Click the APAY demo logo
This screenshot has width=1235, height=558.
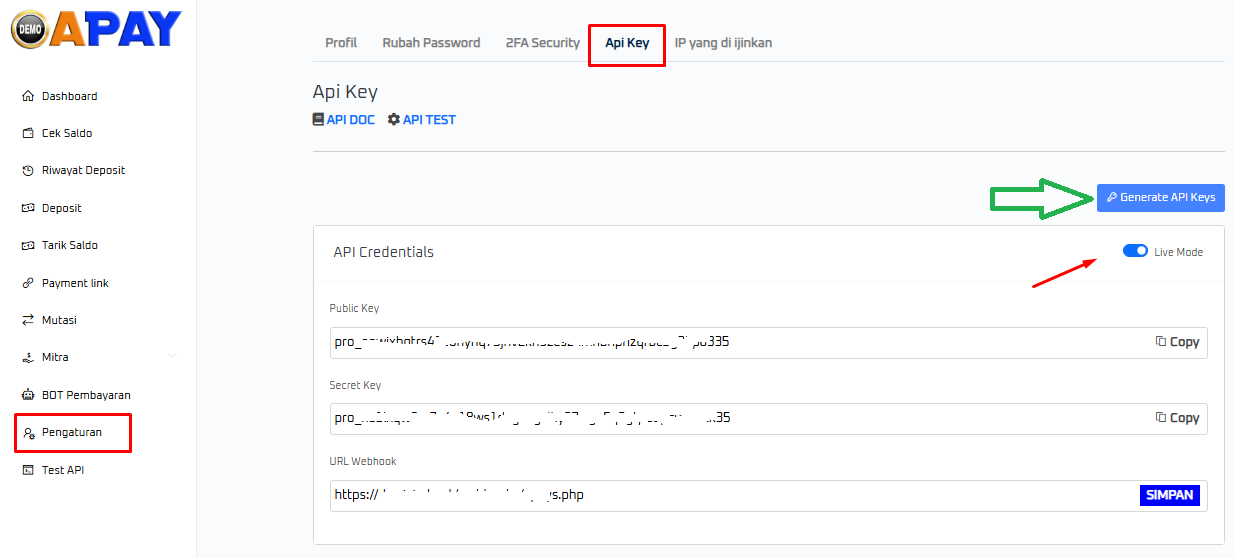(96, 28)
